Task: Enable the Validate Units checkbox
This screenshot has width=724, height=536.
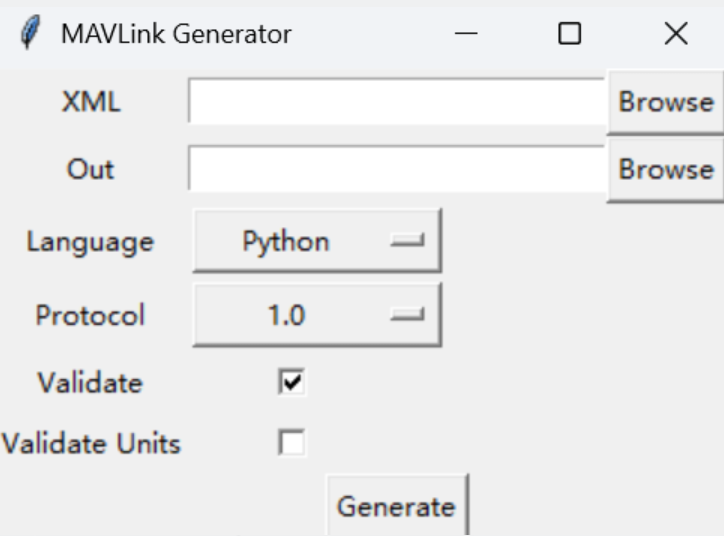Action: click(x=291, y=443)
